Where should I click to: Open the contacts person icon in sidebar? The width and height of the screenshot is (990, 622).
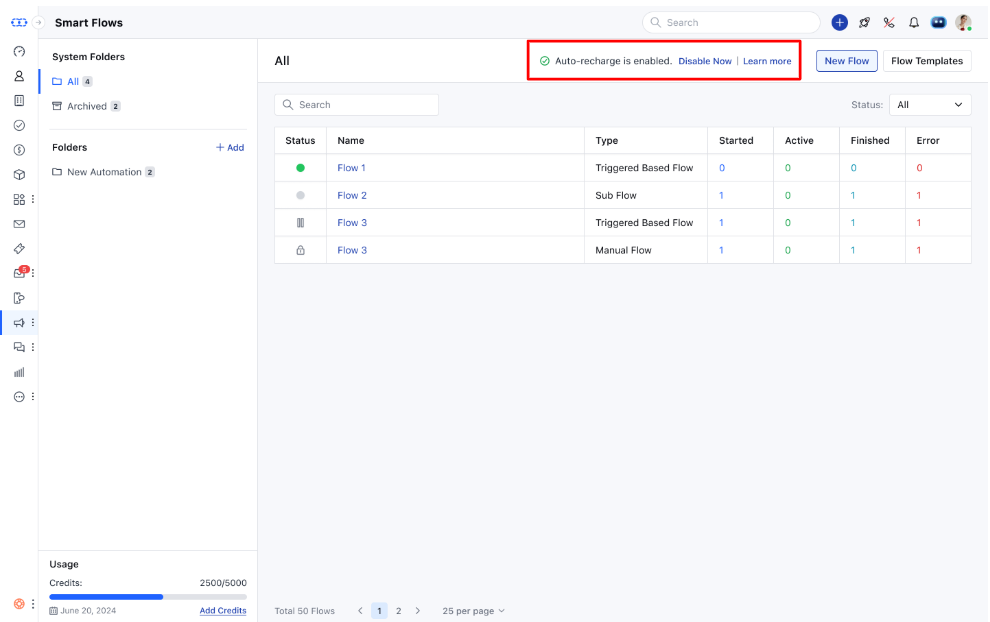tap(19, 76)
